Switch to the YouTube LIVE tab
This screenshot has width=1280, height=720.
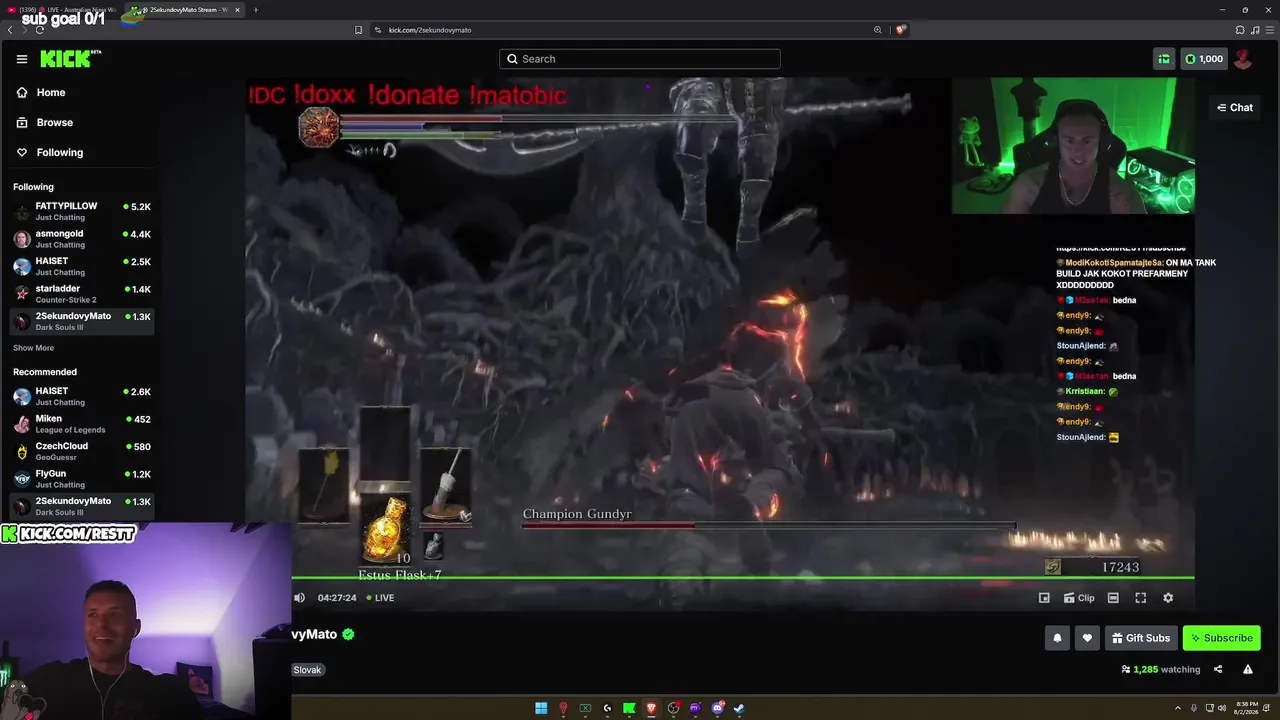point(62,10)
